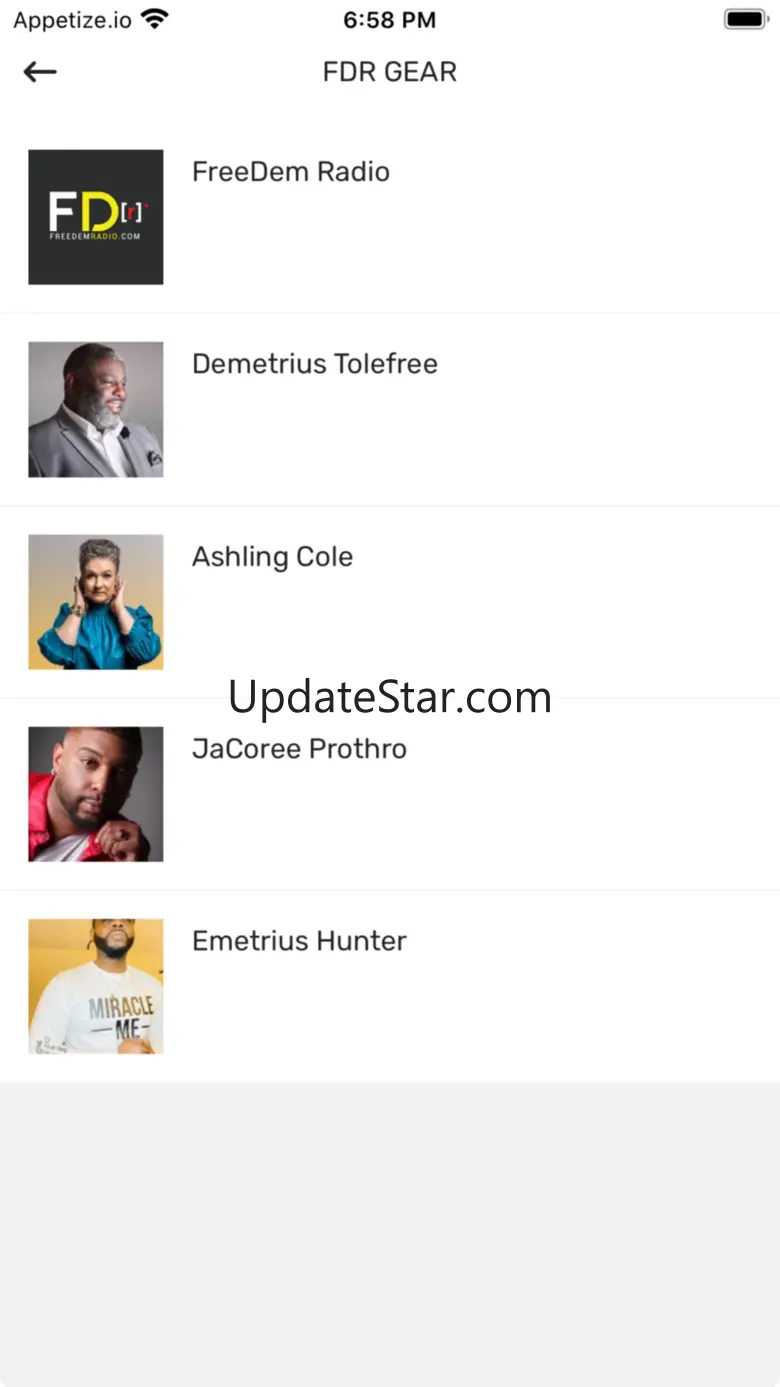Open the FreeDem Radio logo thumbnail

click(96, 217)
